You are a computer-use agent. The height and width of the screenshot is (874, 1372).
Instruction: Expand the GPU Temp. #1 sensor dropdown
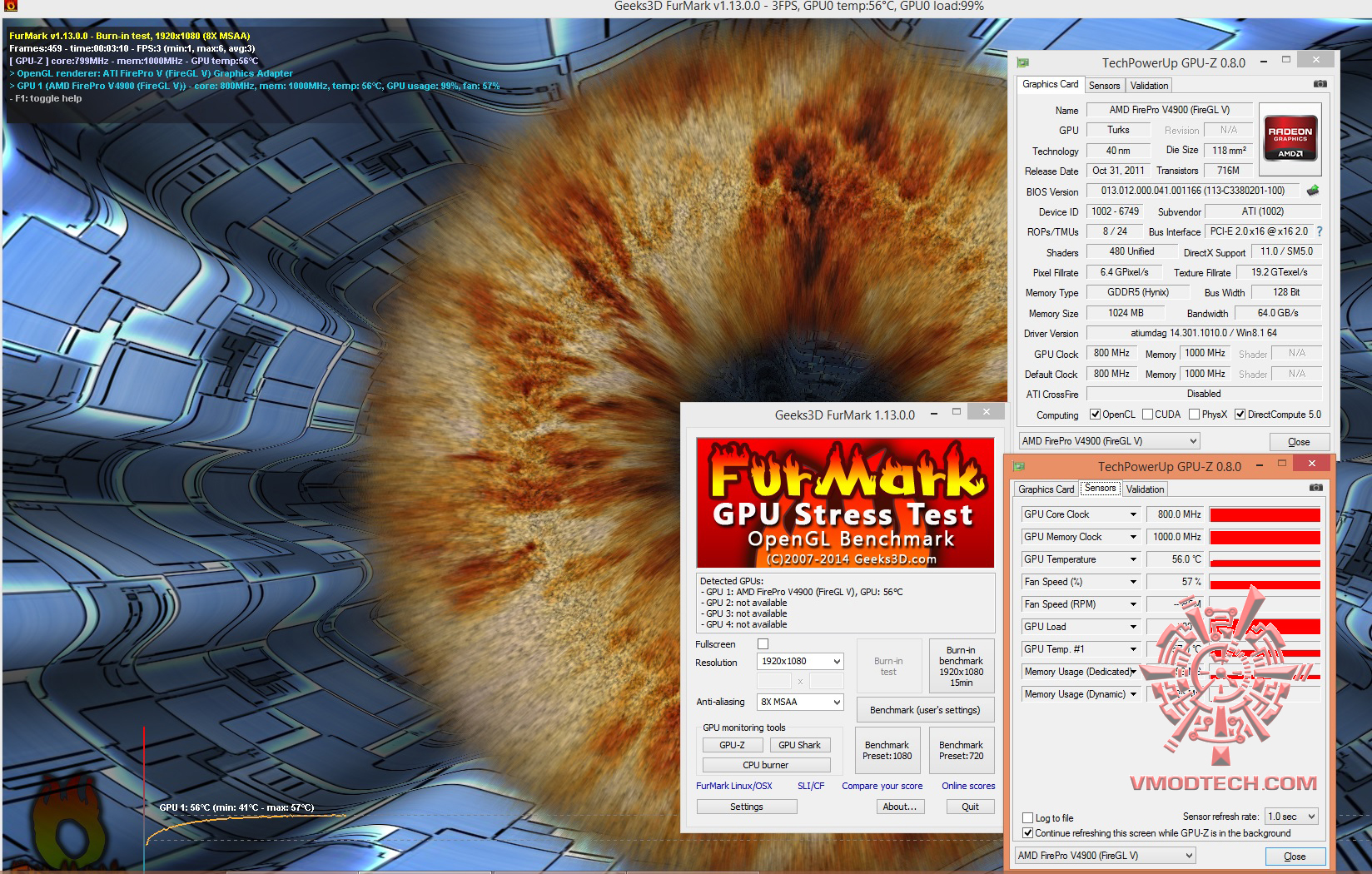pos(1133,650)
